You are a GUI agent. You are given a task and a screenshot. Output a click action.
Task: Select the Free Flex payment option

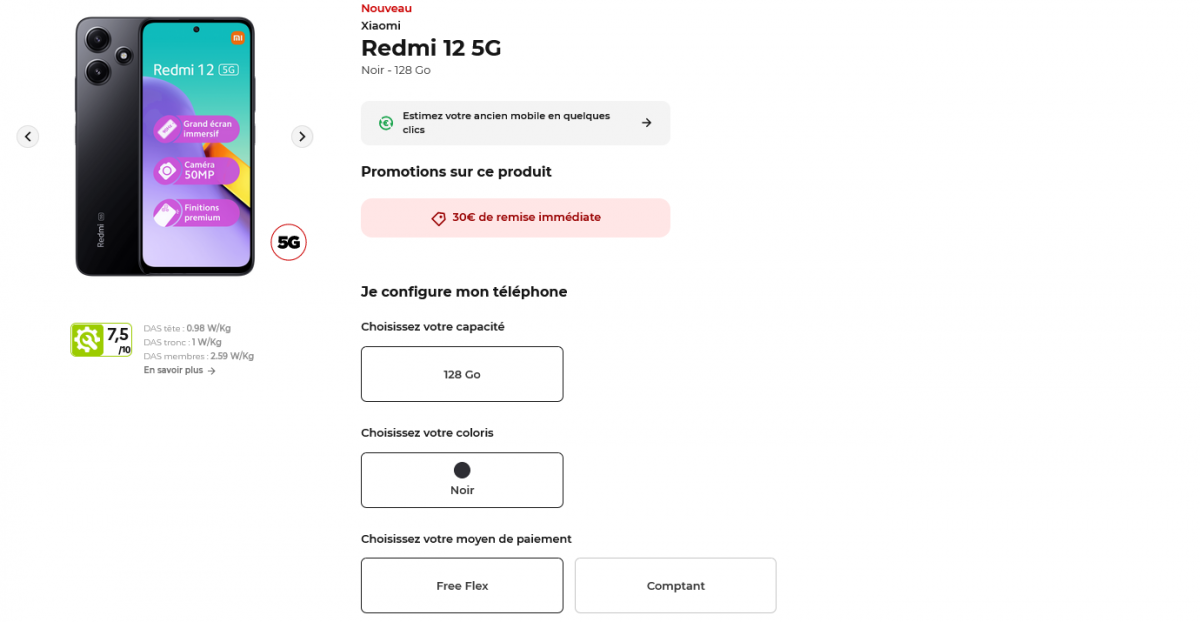[x=462, y=585]
